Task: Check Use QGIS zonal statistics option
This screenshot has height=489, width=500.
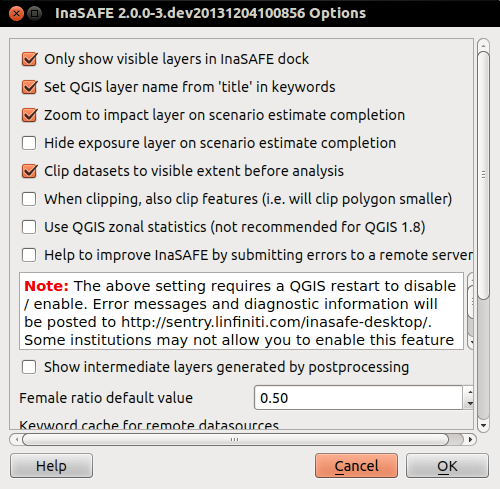Action: 29,227
